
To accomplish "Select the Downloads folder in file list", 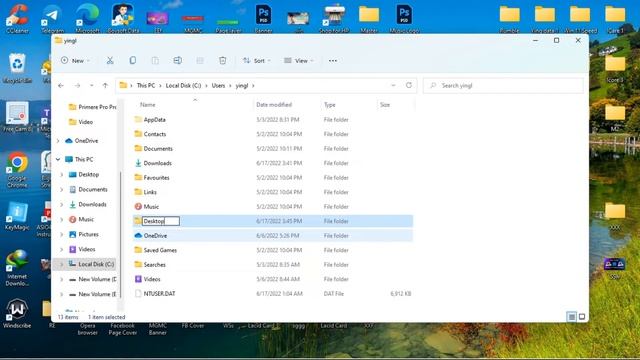I will (273, 163).
